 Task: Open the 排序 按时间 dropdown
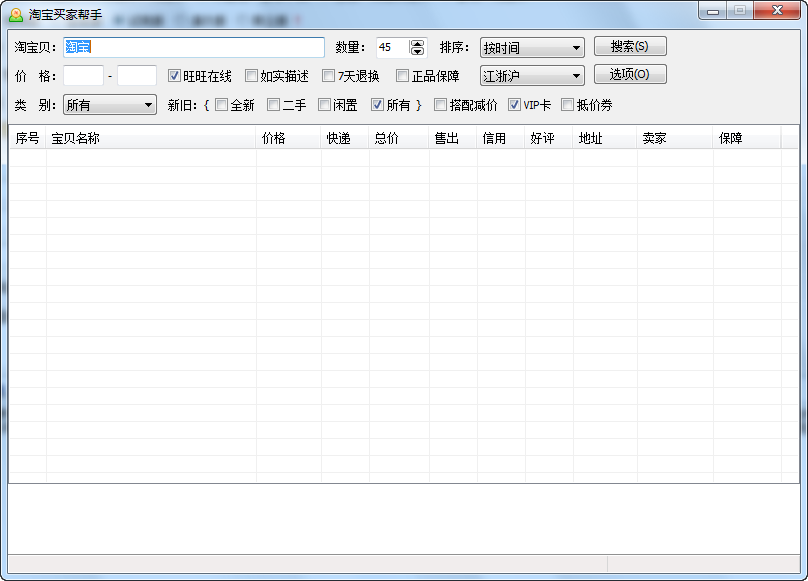click(x=532, y=48)
